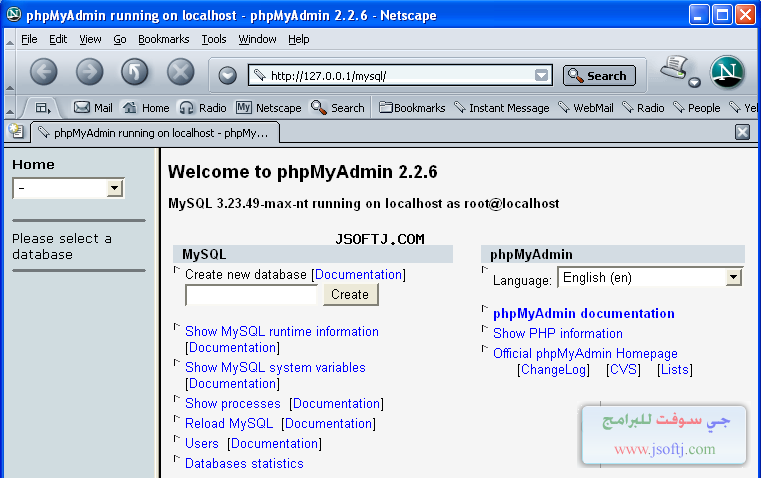Open Radio headphones item in toolbar

pos(202,108)
